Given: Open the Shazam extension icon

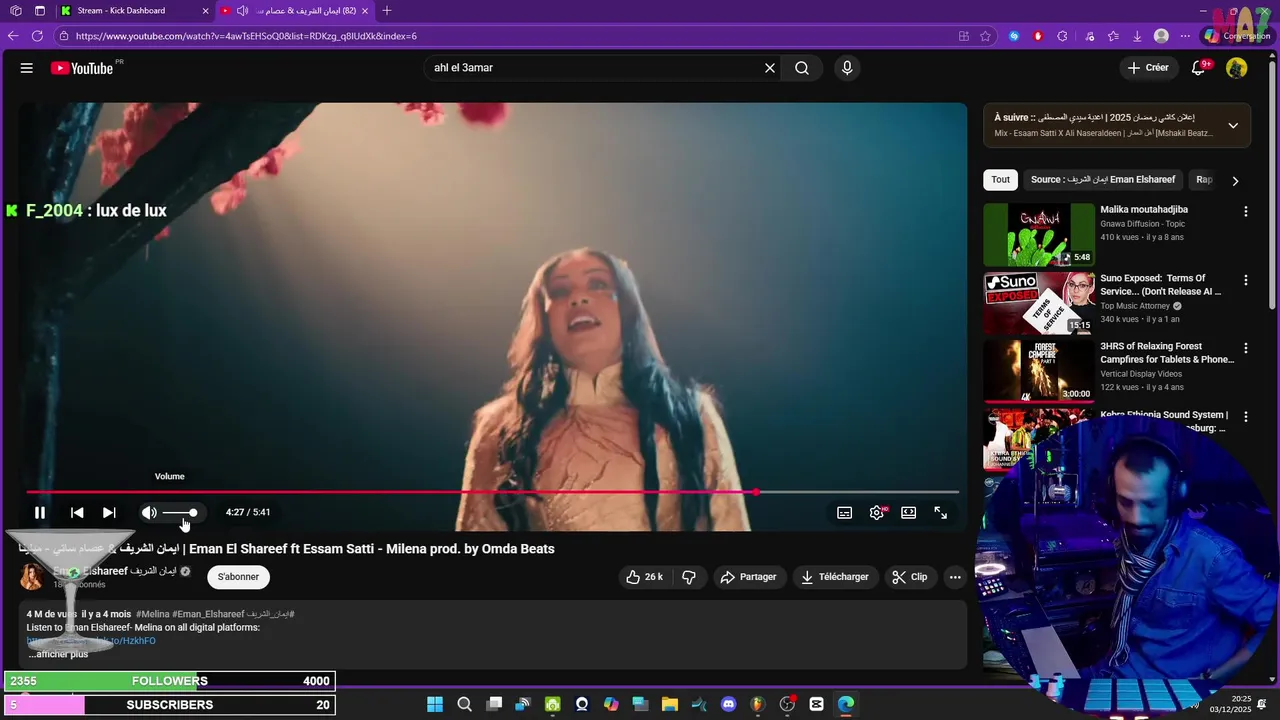Looking at the screenshot, I should [1013, 36].
